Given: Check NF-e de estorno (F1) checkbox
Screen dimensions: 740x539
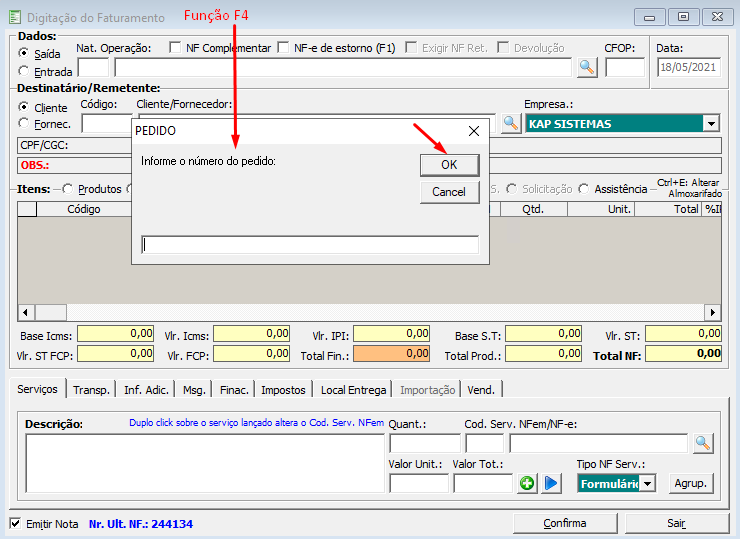Looking at the screenshot, I should [x=283, y=48].
